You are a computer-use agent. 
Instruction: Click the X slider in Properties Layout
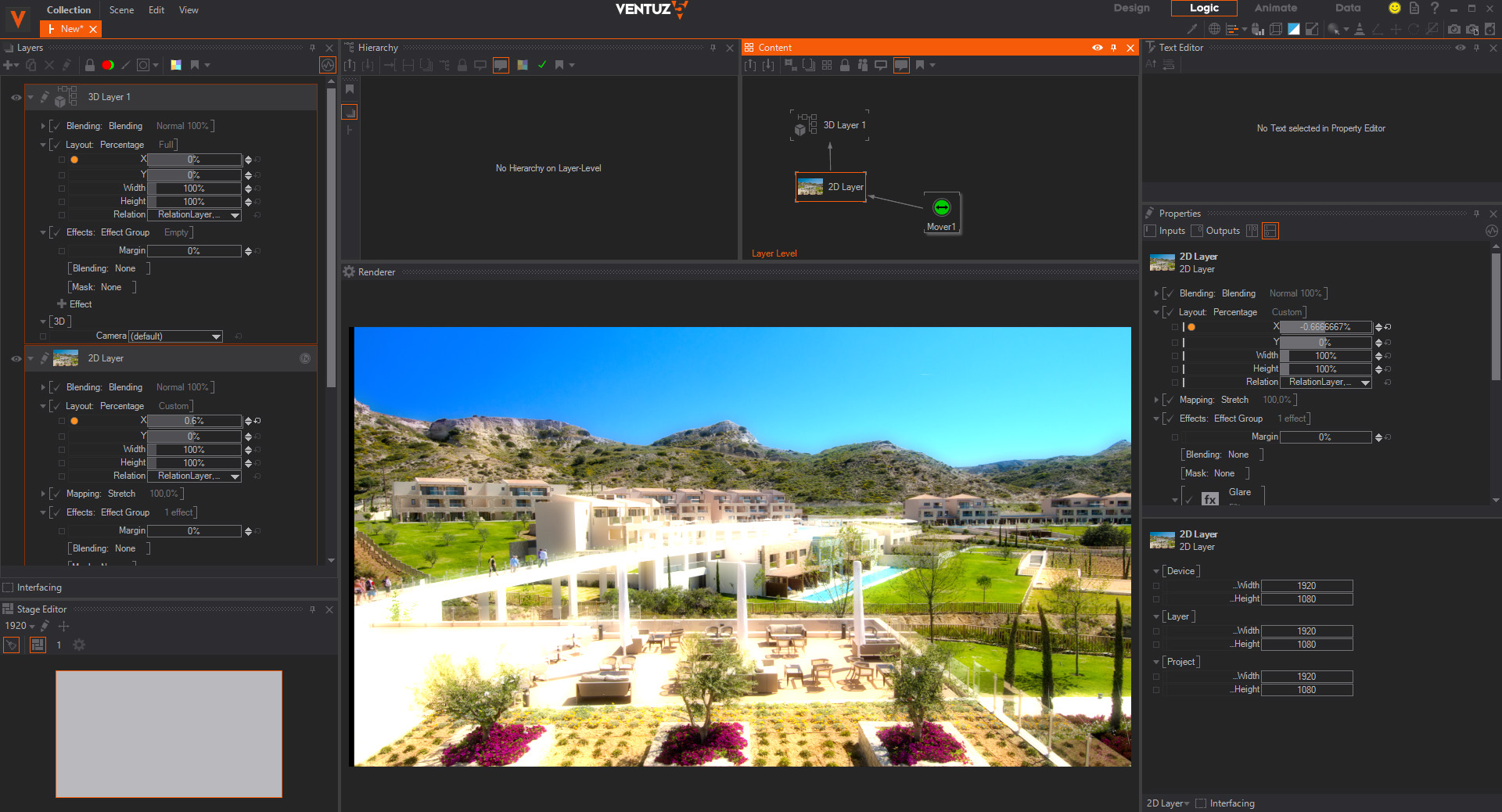[x=1325, y=327]
